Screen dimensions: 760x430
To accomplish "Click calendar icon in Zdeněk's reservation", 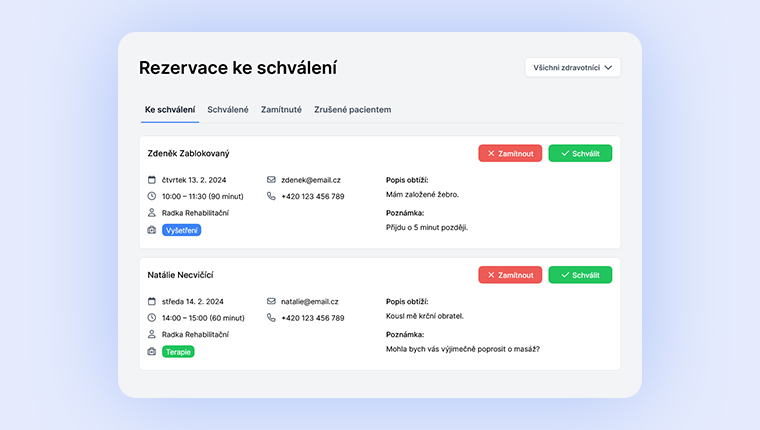I will tap(152, 180).
